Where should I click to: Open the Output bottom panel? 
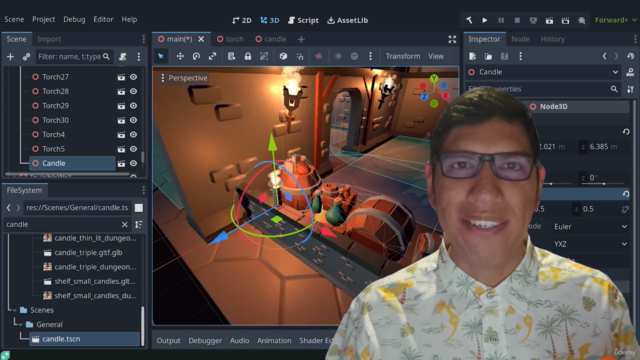(x=168, y=340)
